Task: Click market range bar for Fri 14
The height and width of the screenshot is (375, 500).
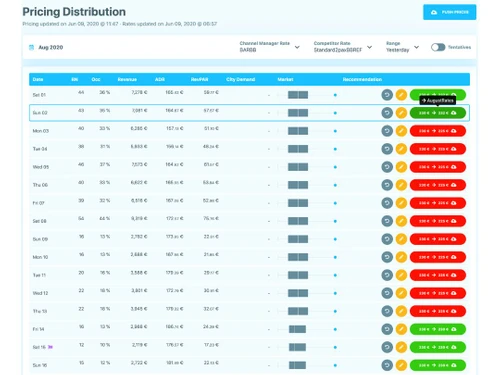Action: point(297,329)
